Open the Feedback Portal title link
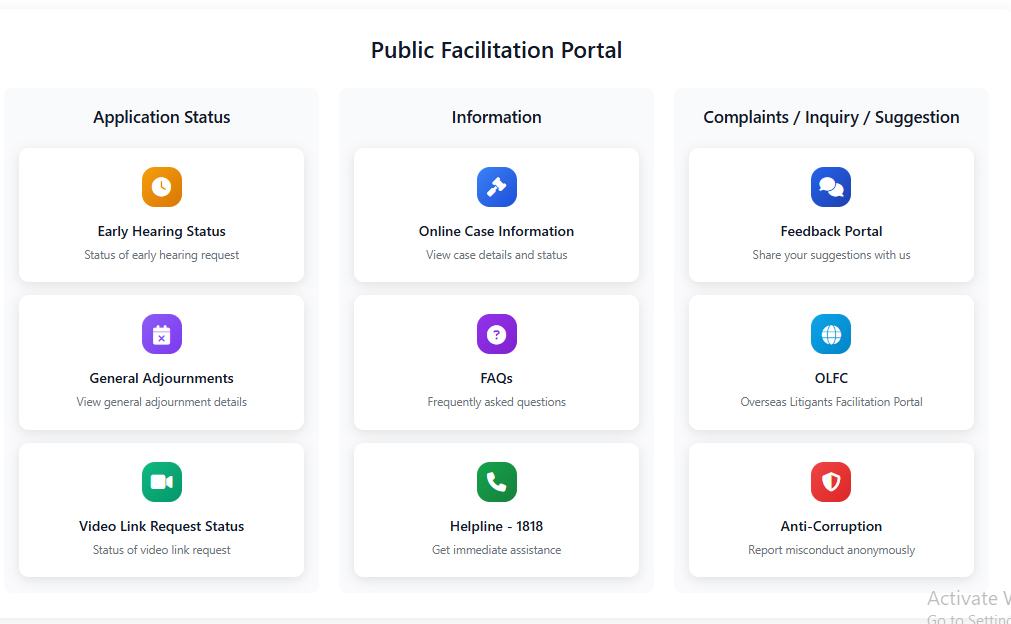 click(831, 231)
